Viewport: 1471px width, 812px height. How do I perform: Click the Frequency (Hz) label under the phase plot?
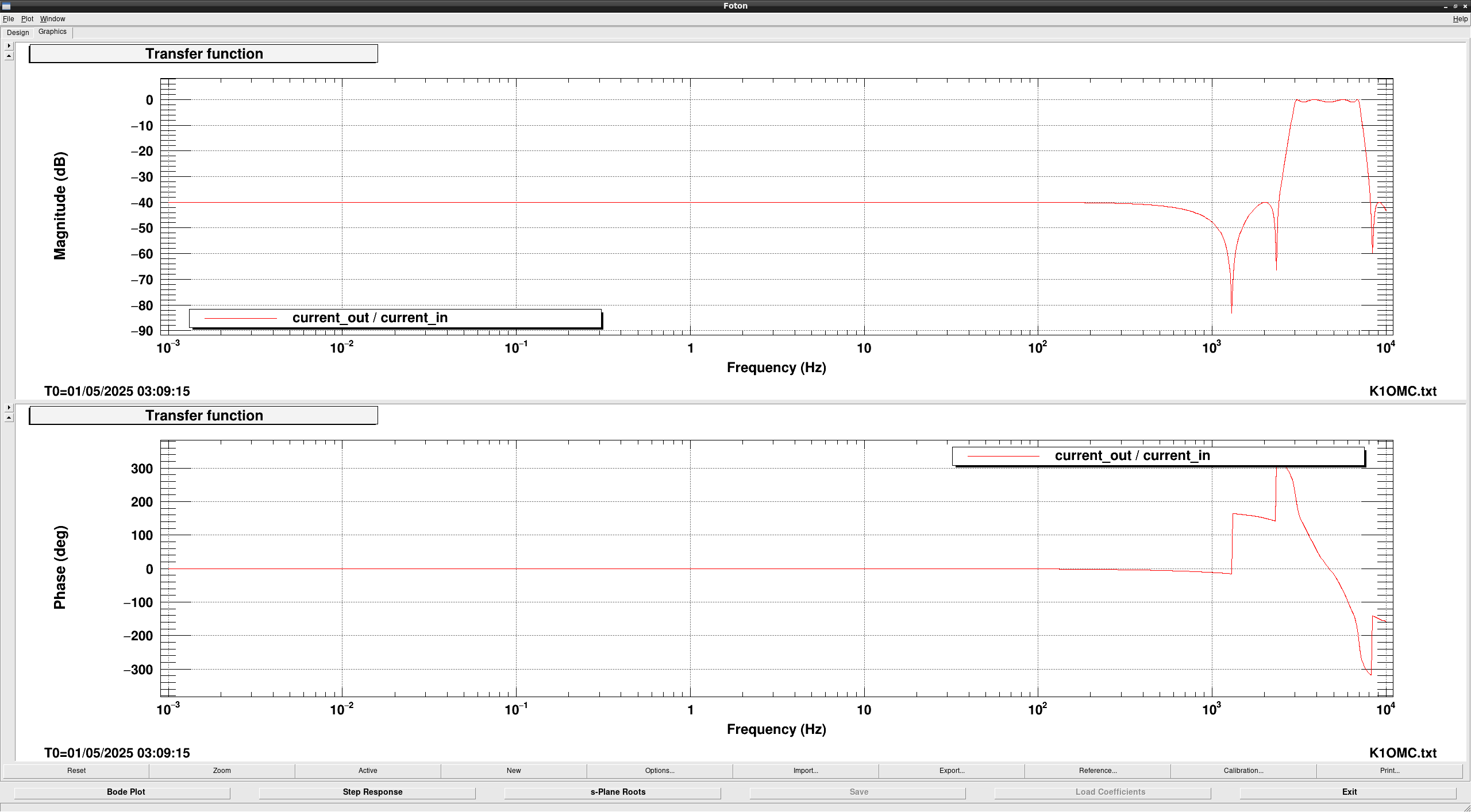pyautogui.click(x=776, y=729)
